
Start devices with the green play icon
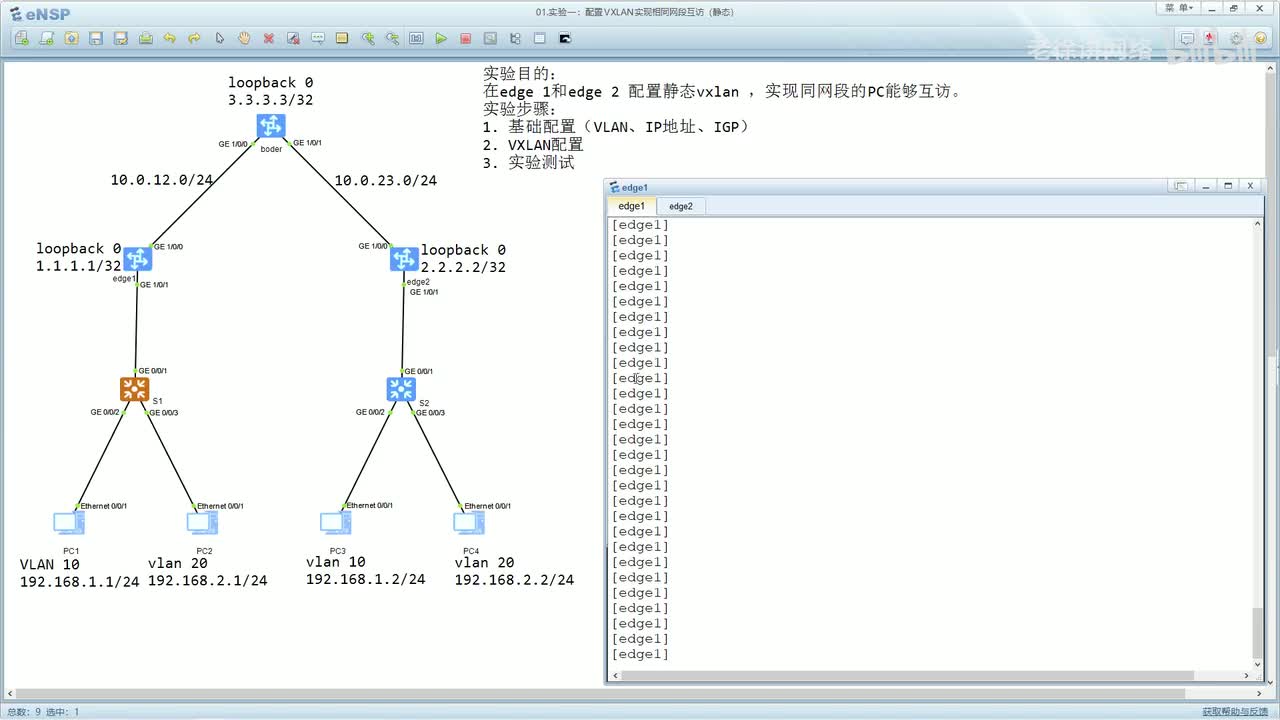[x=441, y=39]
